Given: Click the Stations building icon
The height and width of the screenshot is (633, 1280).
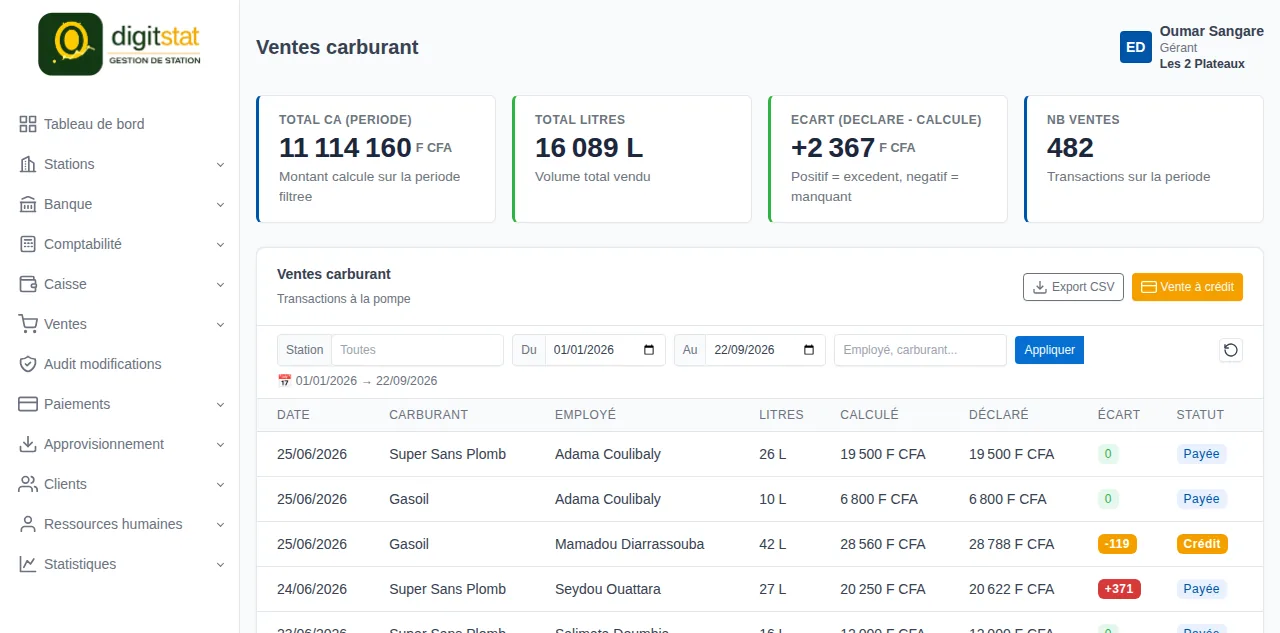Looking at the screenshot, I should 28,164.
